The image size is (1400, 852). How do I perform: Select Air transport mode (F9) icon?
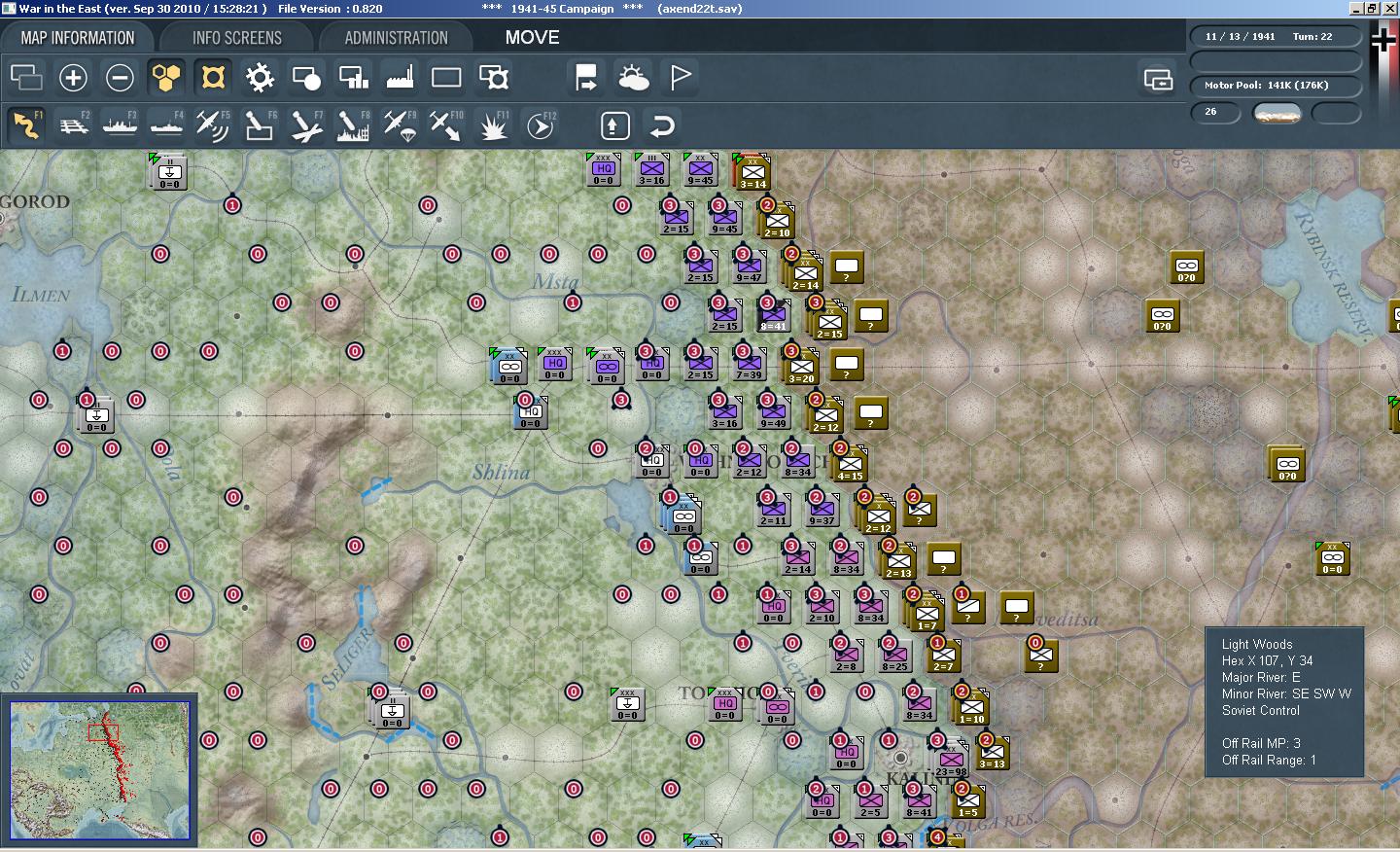coord(400,125)
